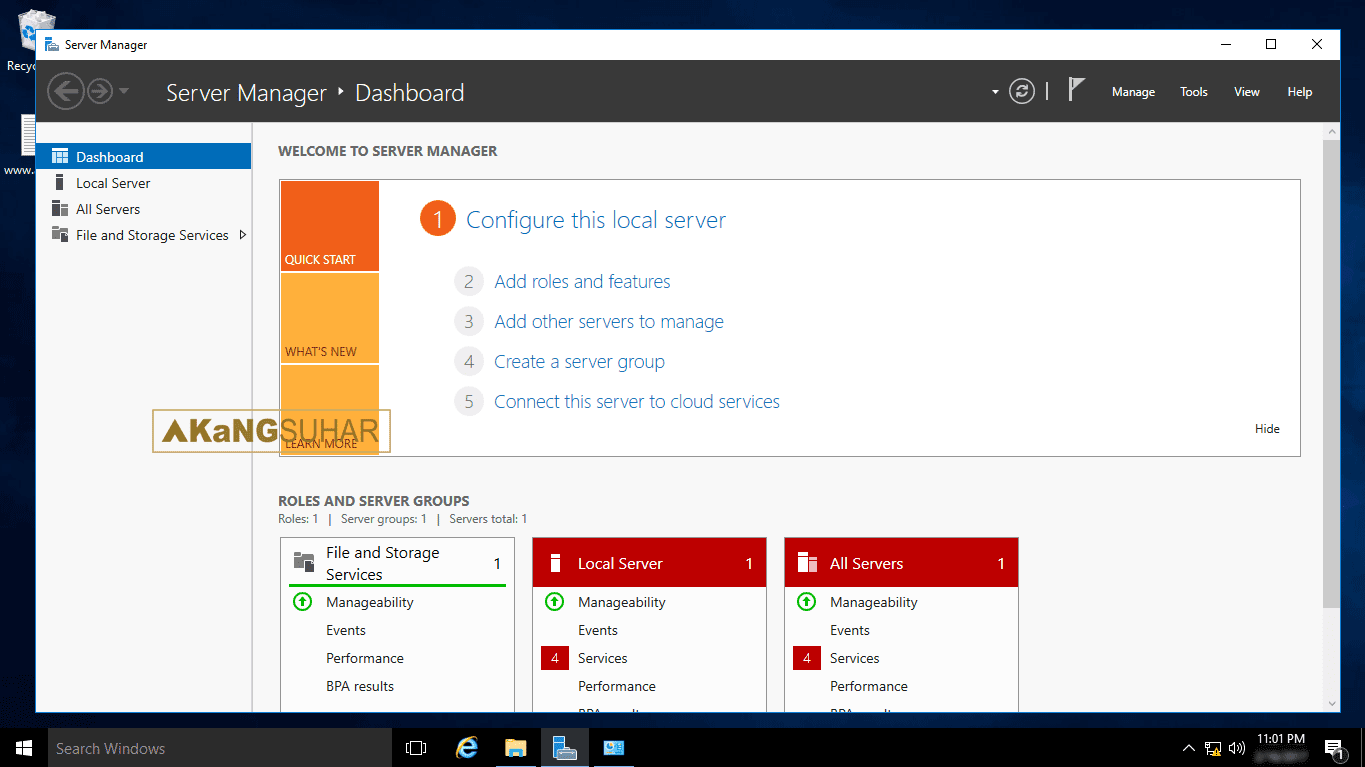This screenshot has height=767, width=1365.
Task: Open the Local Server tile header
Action: (649, 563)
